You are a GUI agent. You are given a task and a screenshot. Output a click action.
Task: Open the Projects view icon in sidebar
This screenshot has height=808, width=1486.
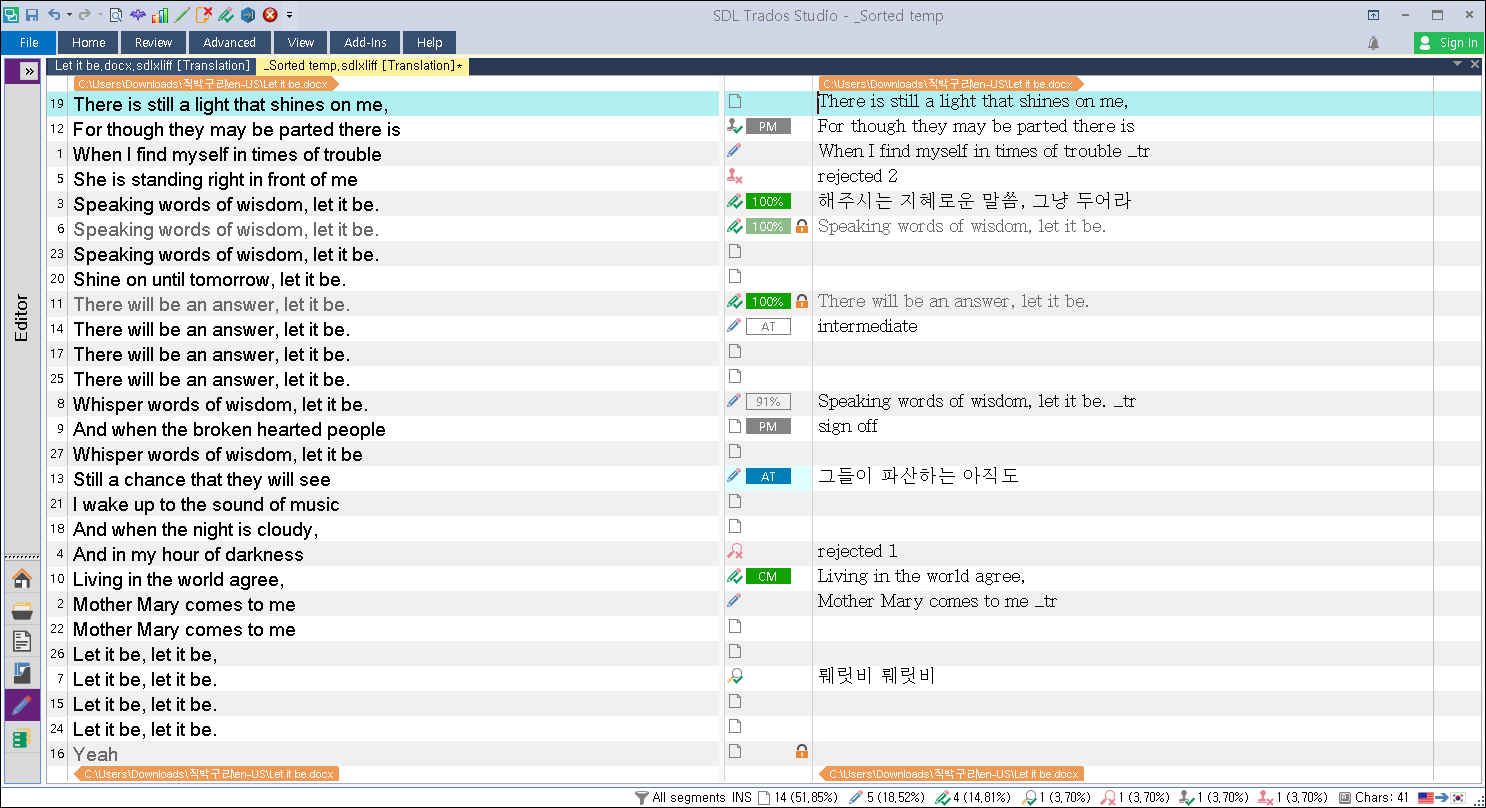pos(22,610)
